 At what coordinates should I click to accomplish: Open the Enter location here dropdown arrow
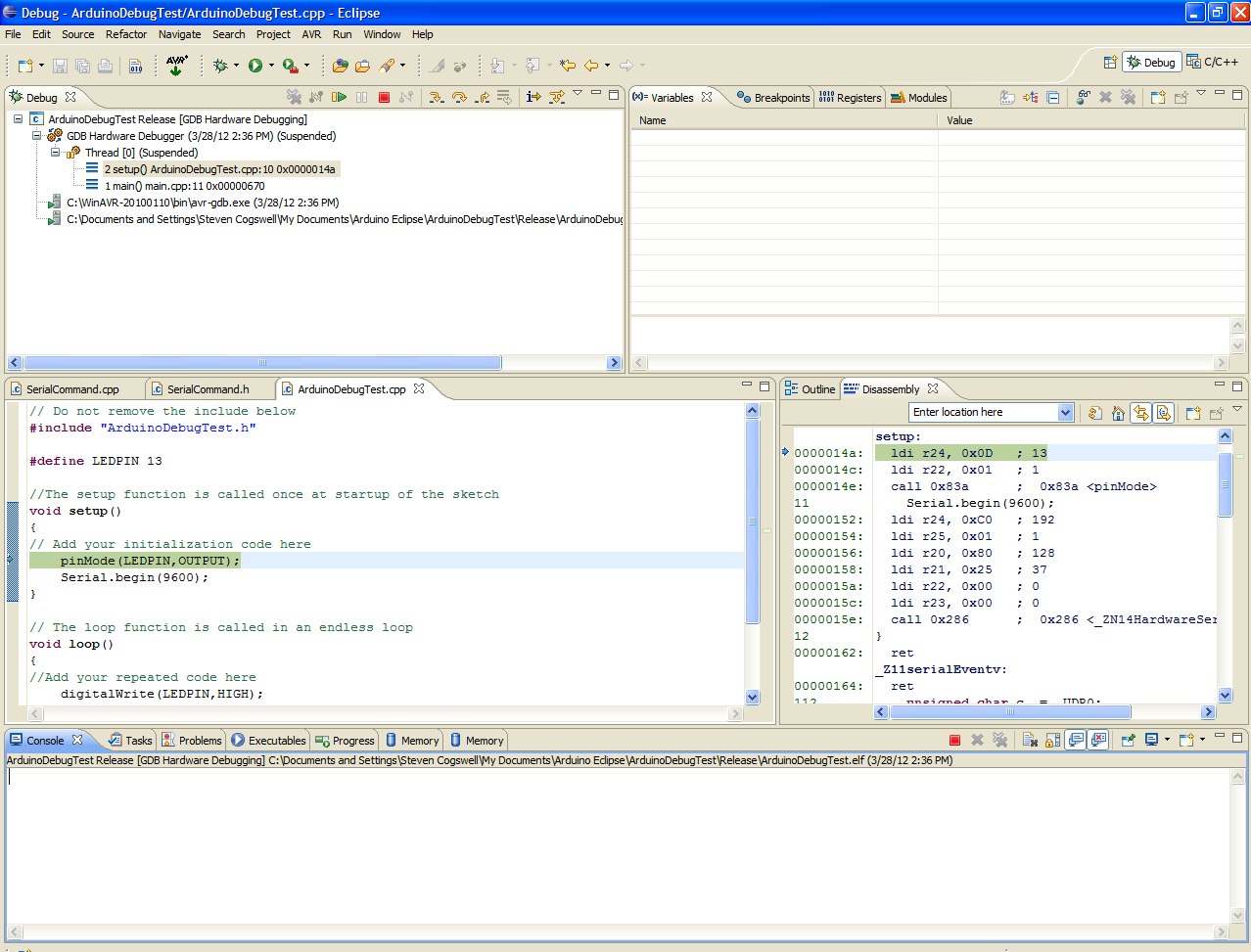coord(1065,413)
